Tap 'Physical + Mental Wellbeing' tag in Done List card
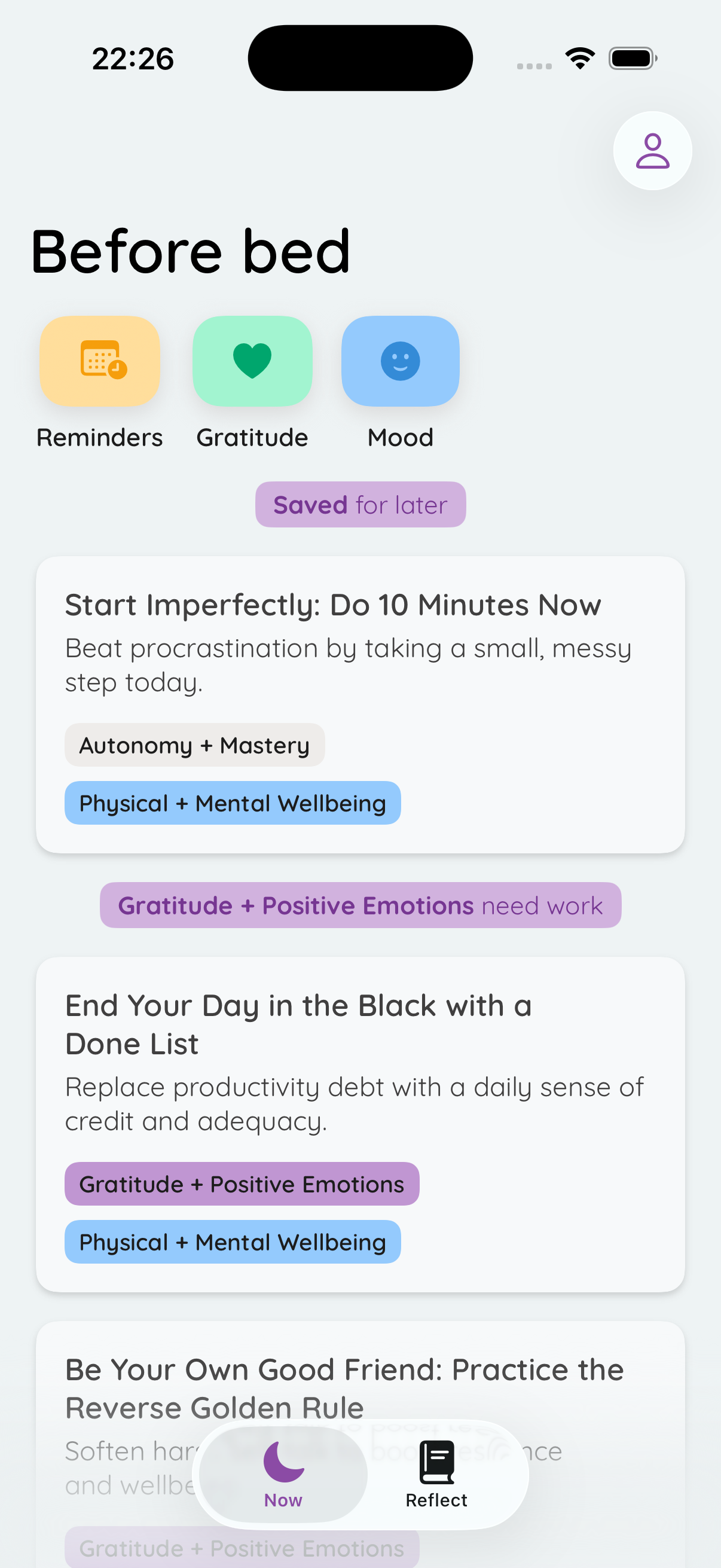This screenshot has height=1568, width=721. click(x=233, y=1241)
